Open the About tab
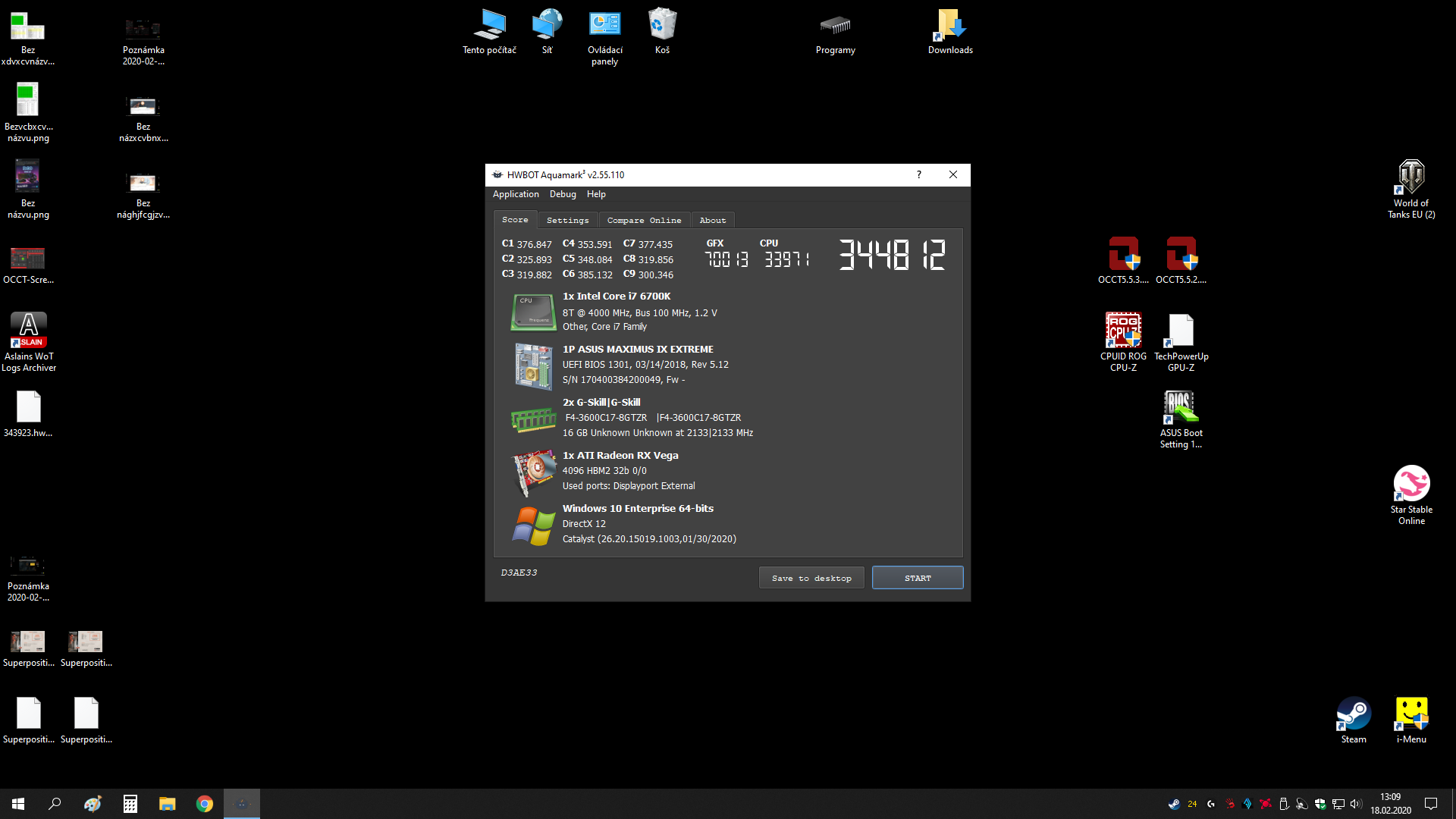This screenshot has width=1456, height=819. (712, 220)
